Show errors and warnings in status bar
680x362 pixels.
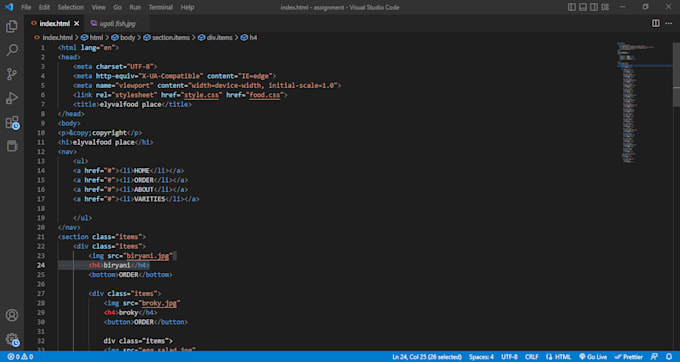pyautogui.click(x=20, y=357)
